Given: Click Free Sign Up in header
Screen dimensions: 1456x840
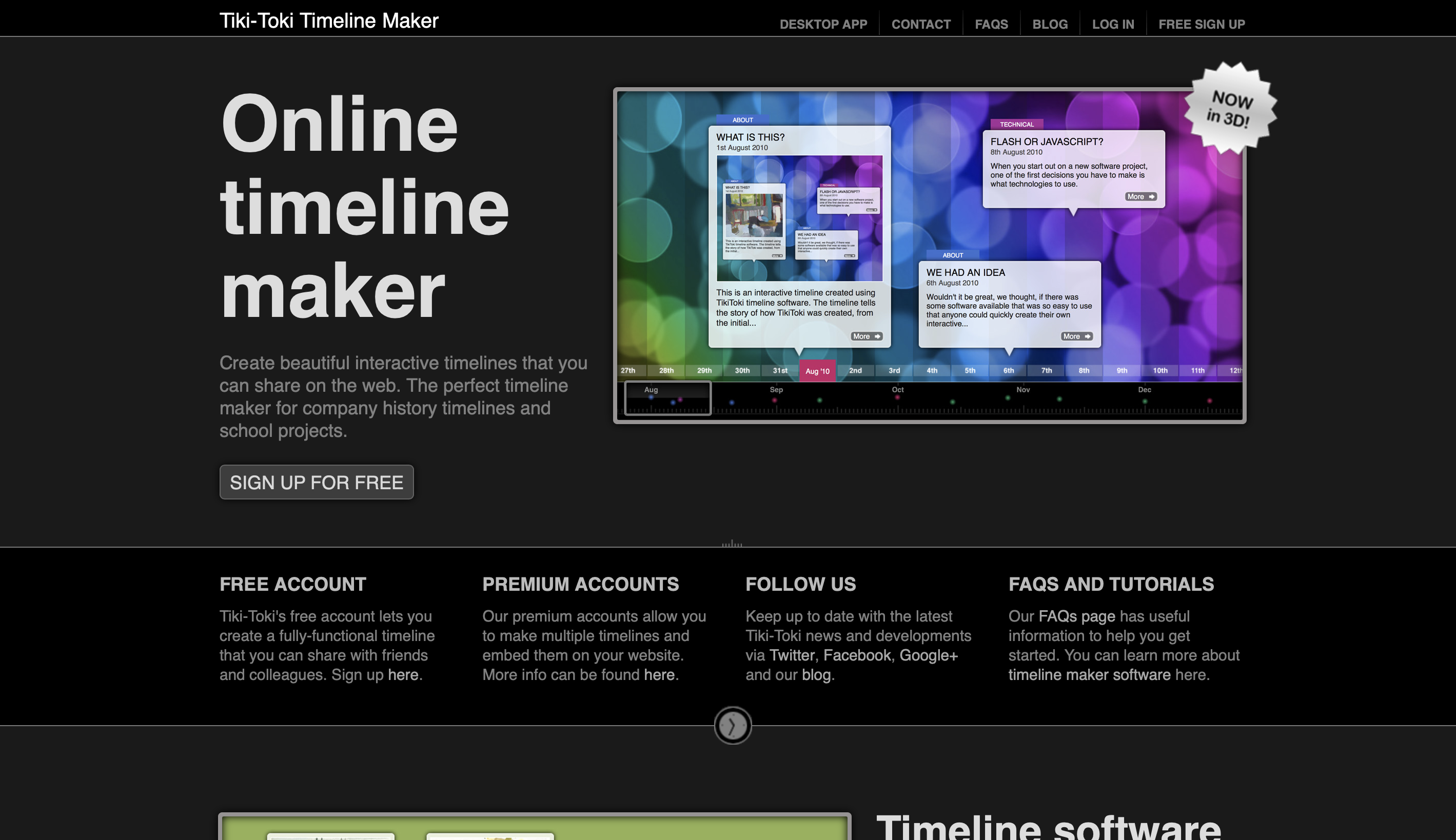Looking at the screenshot, I should [1202, 24].
